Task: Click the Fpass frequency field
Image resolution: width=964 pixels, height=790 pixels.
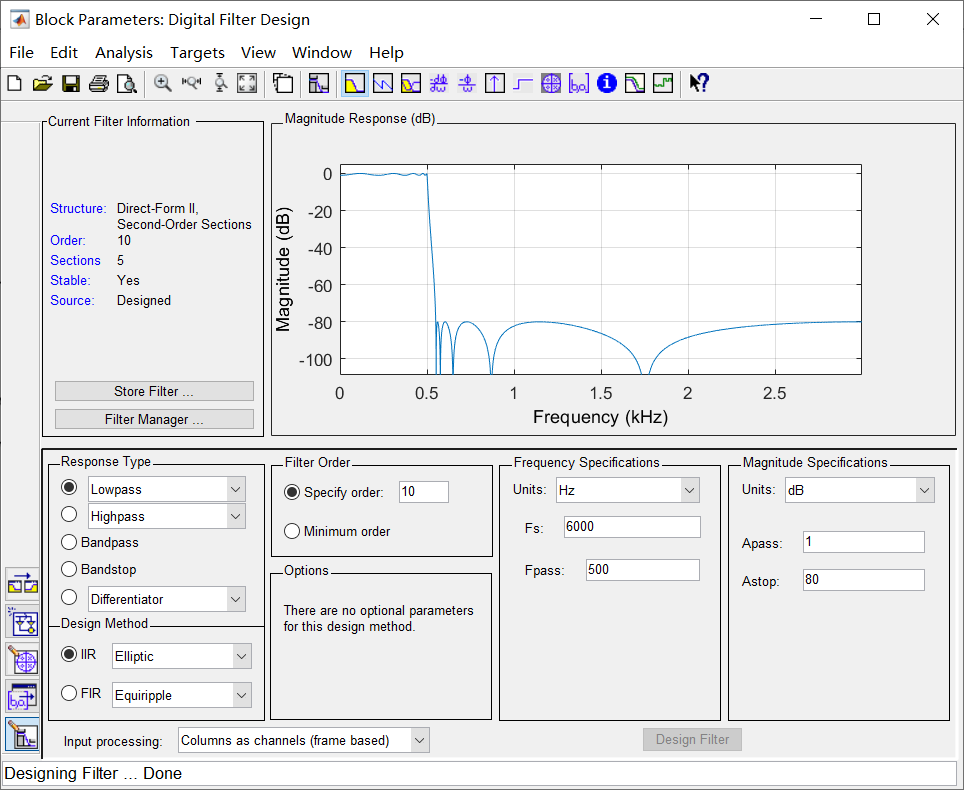Action: [642, 570]
